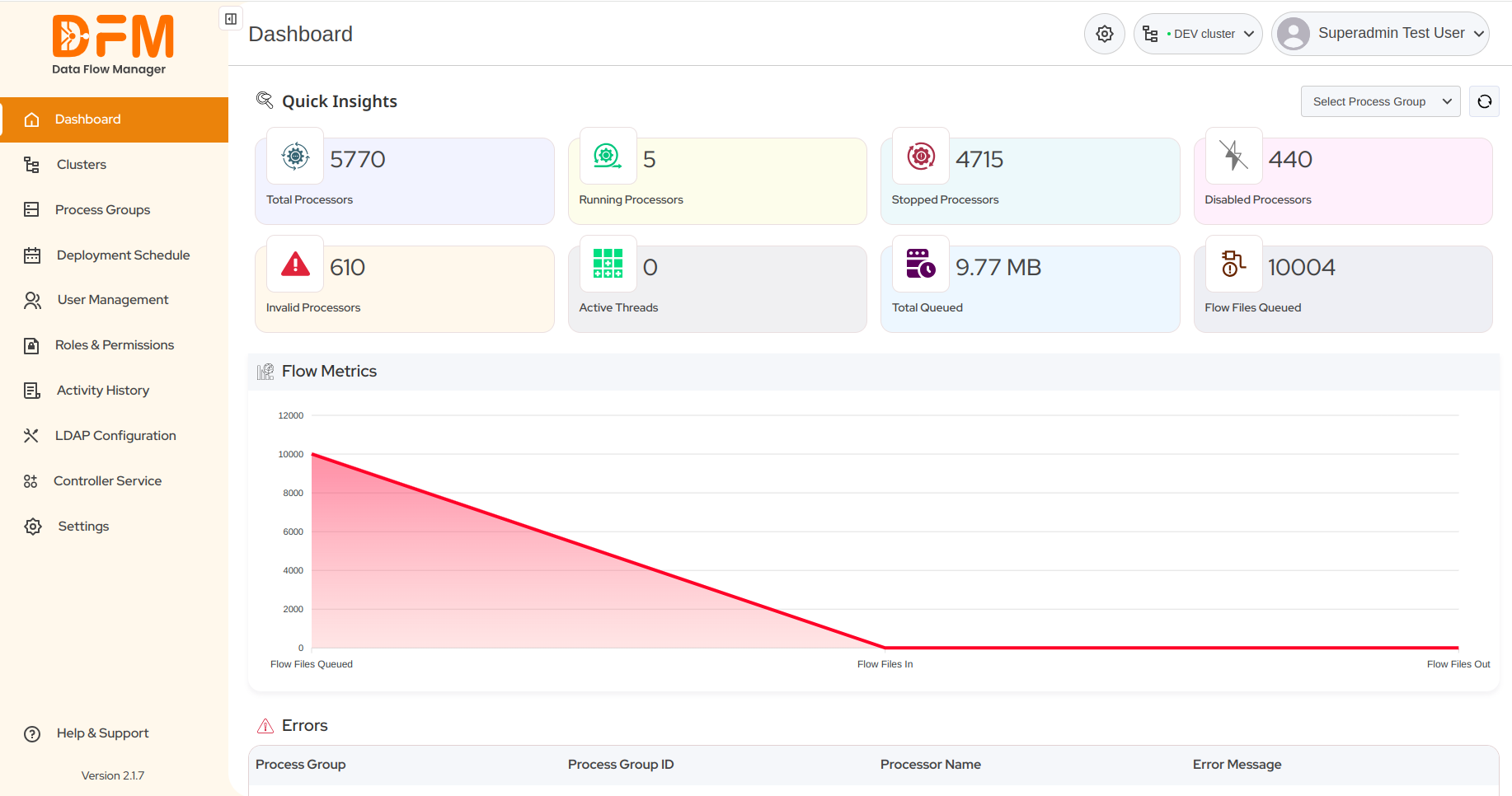Viewport: 1512px width, 796px height.
Task: Click the settings gear icon in header
Action: click(1104, 34)
